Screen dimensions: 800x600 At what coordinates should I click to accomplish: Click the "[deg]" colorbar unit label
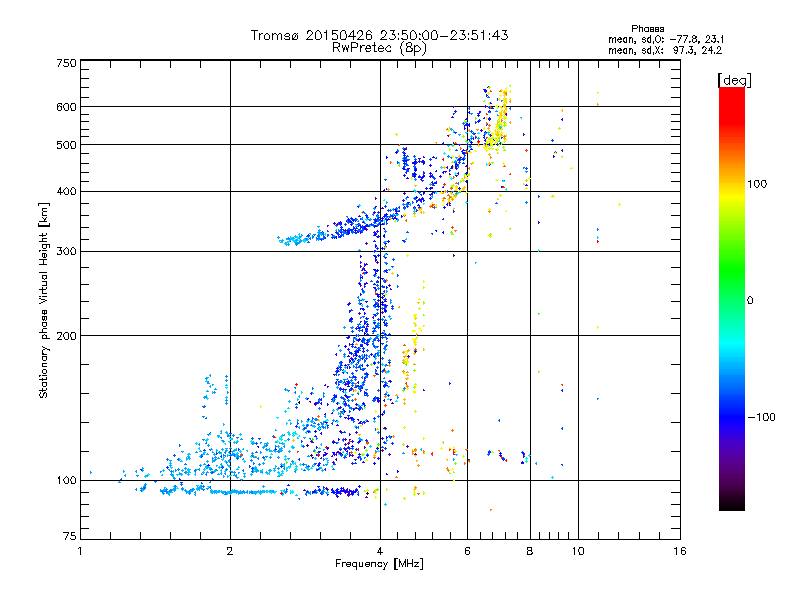pos(734,80)
